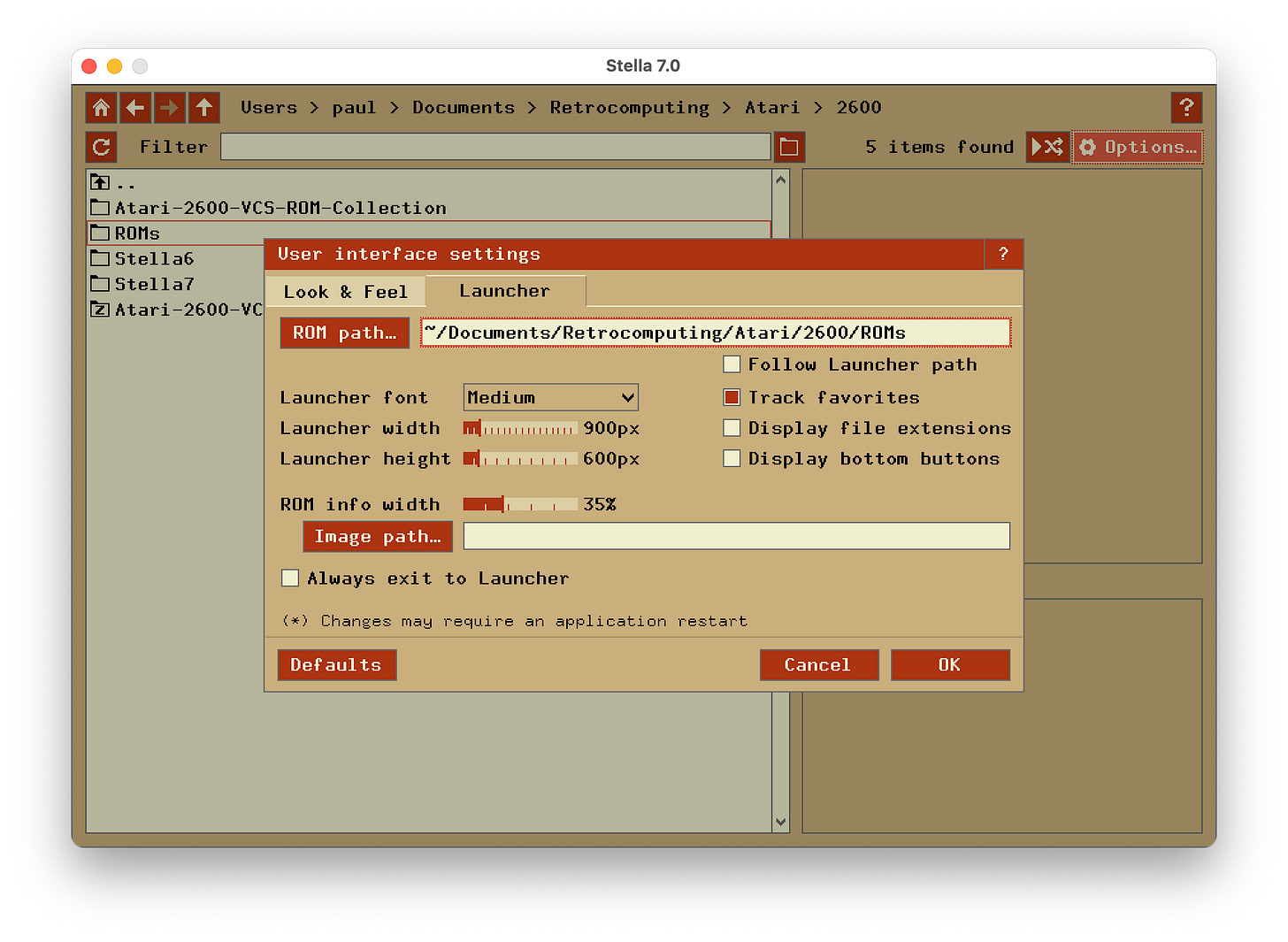The image size is (1288, 942).
Task: Click the ROM path text field
Action: tap(716, 333)
